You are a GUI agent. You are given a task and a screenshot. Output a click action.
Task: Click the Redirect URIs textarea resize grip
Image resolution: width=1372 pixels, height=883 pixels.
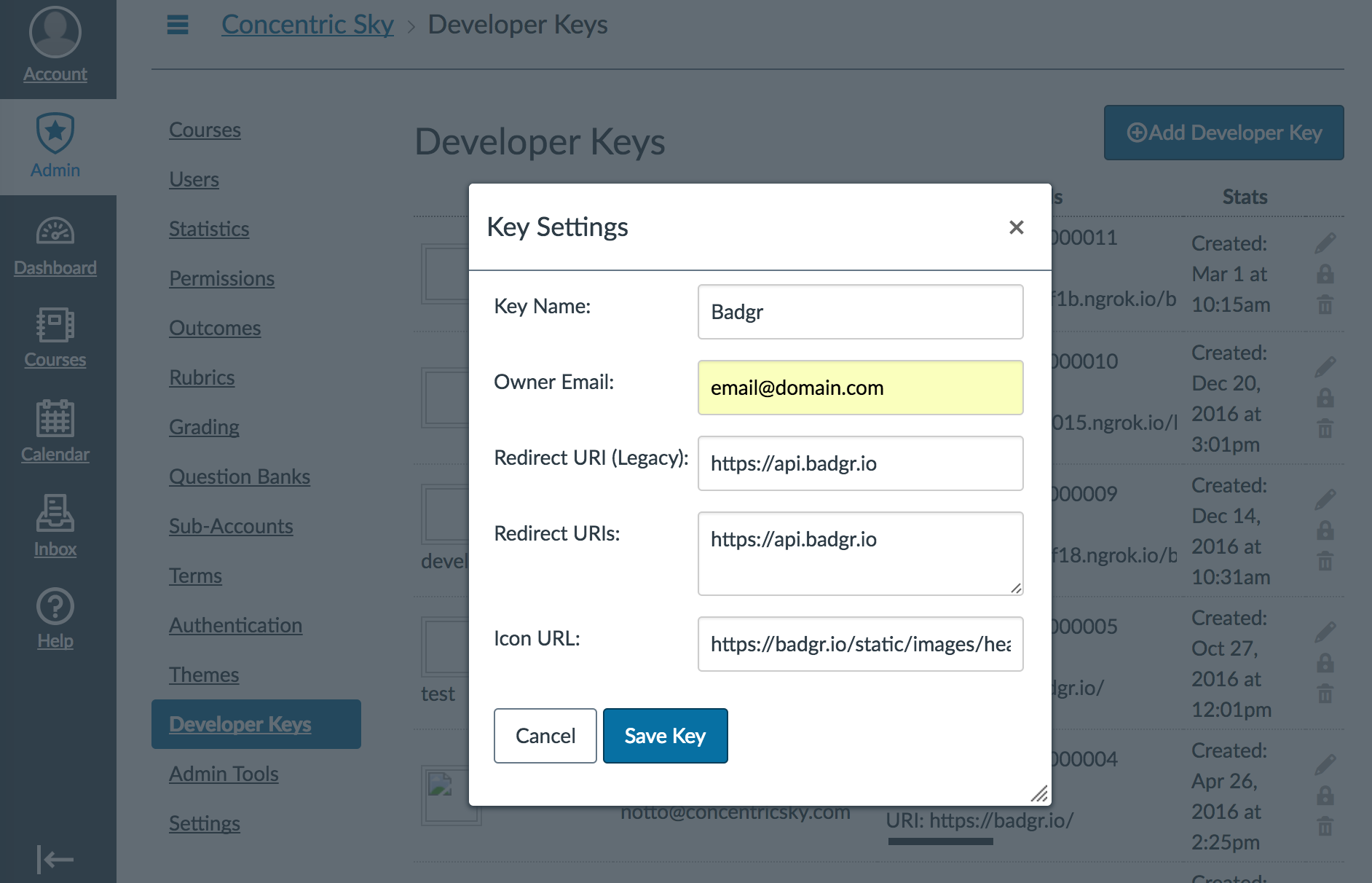pyautogui.click(x=1017, y=589)
